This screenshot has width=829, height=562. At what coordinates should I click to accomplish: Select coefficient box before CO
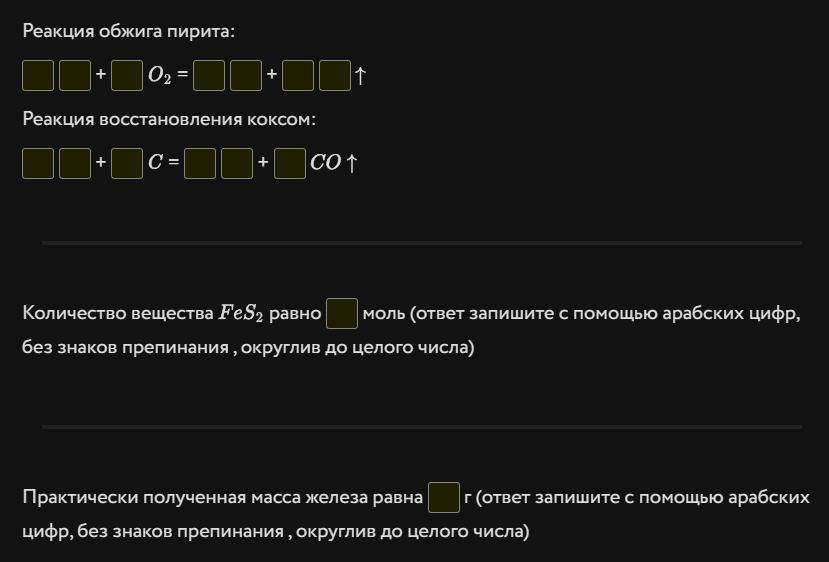coord(290,162)
